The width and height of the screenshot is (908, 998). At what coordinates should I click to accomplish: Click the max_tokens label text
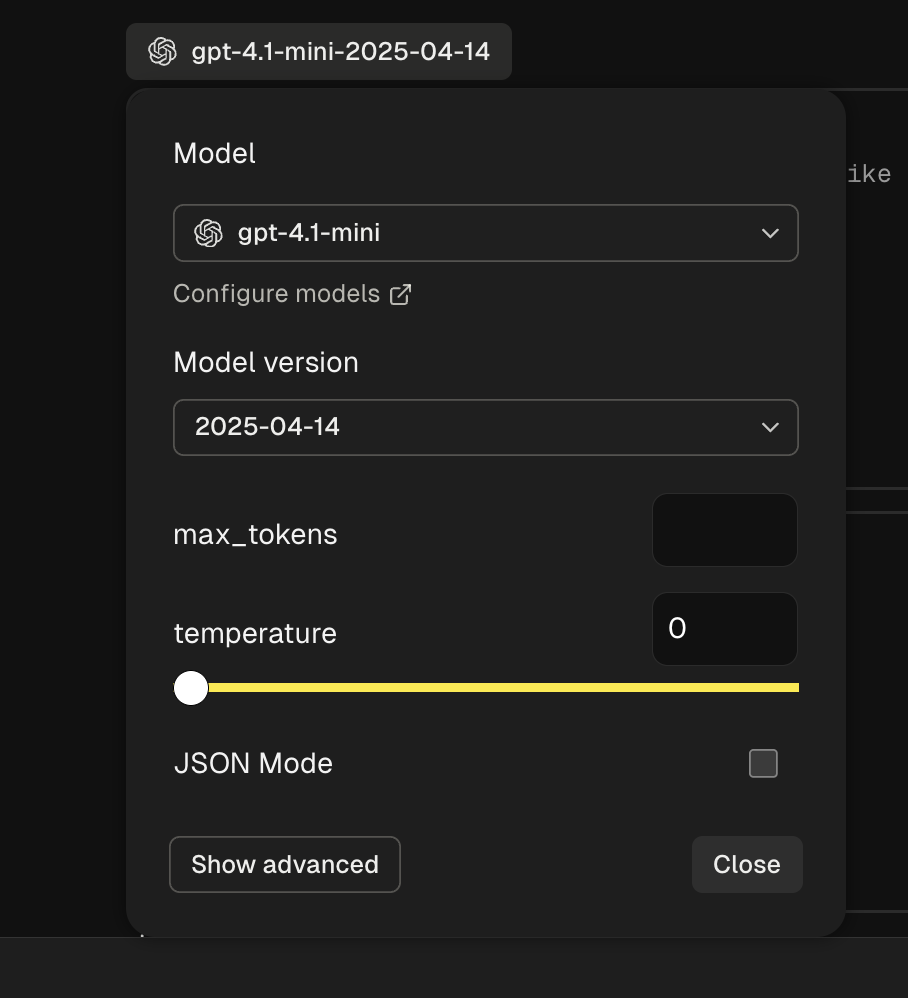point(255,534)
